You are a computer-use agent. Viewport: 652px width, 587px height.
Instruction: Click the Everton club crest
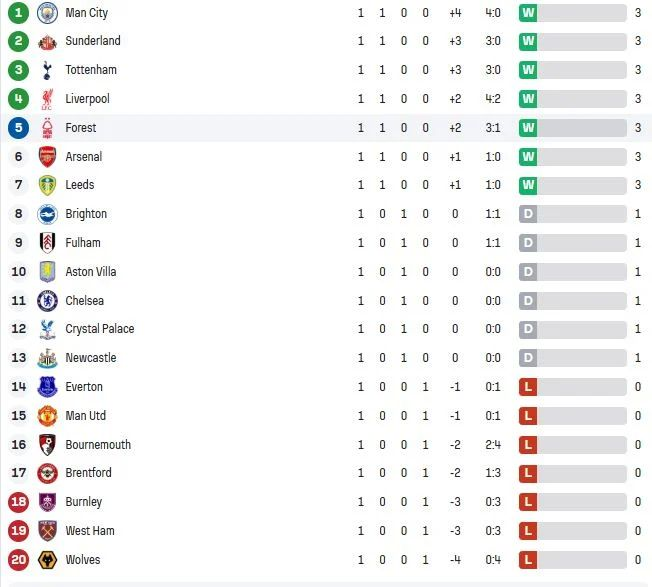click(x=47, y=387)
